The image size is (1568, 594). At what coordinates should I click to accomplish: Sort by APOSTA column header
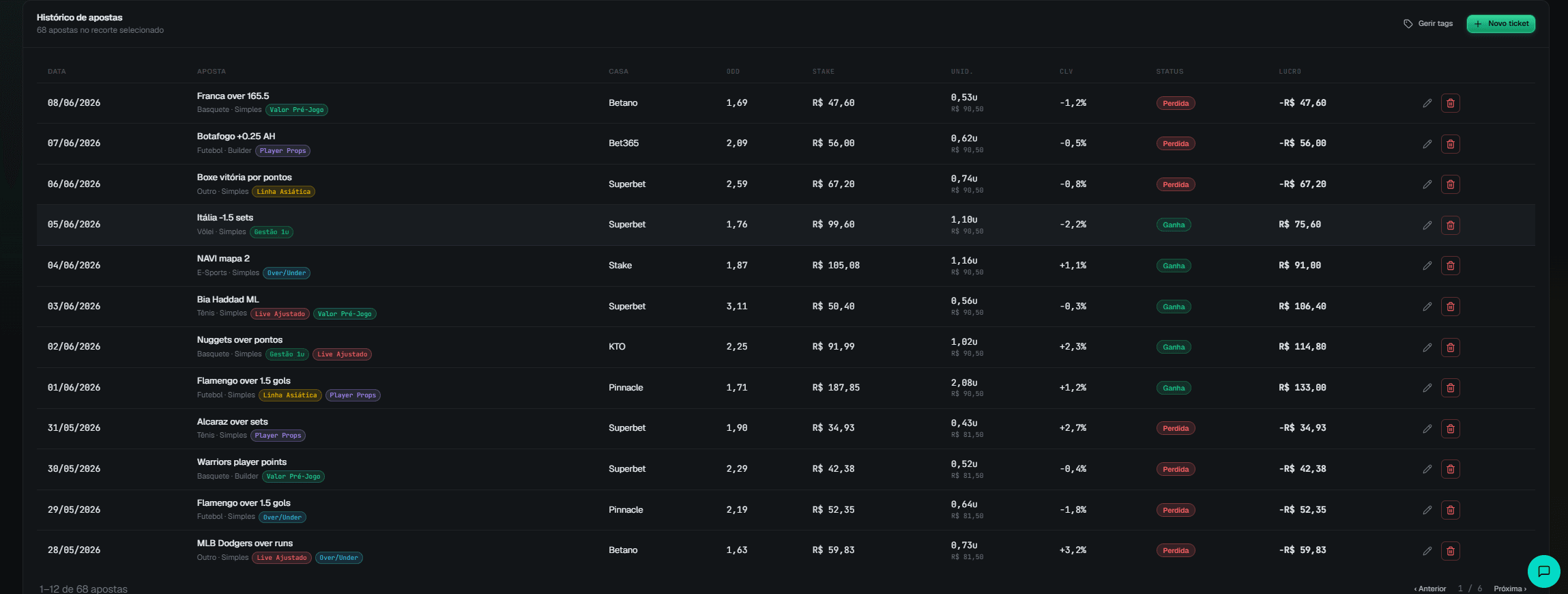(x=212, y=72)
